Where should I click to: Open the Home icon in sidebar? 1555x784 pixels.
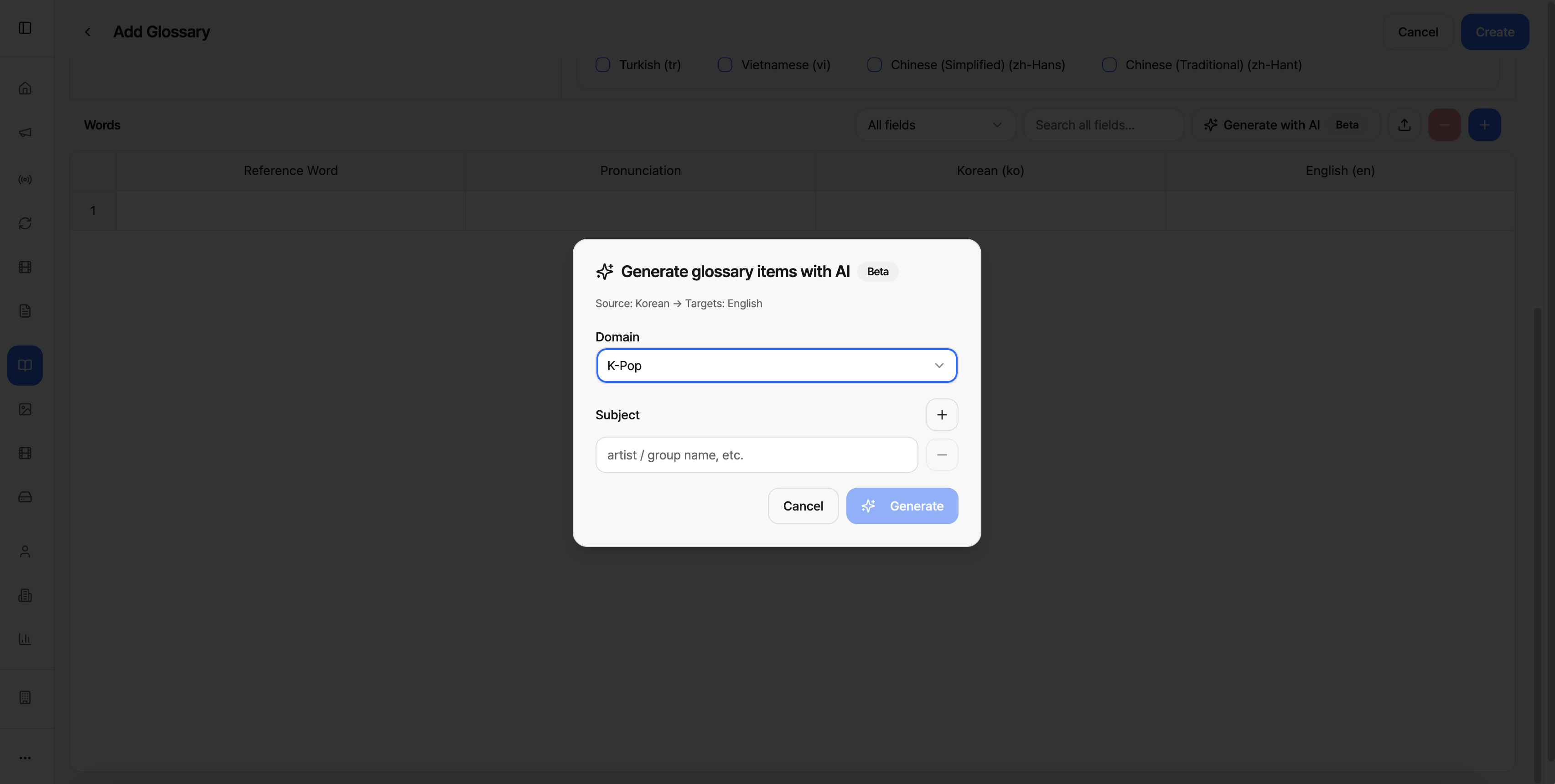click(25, 88)
